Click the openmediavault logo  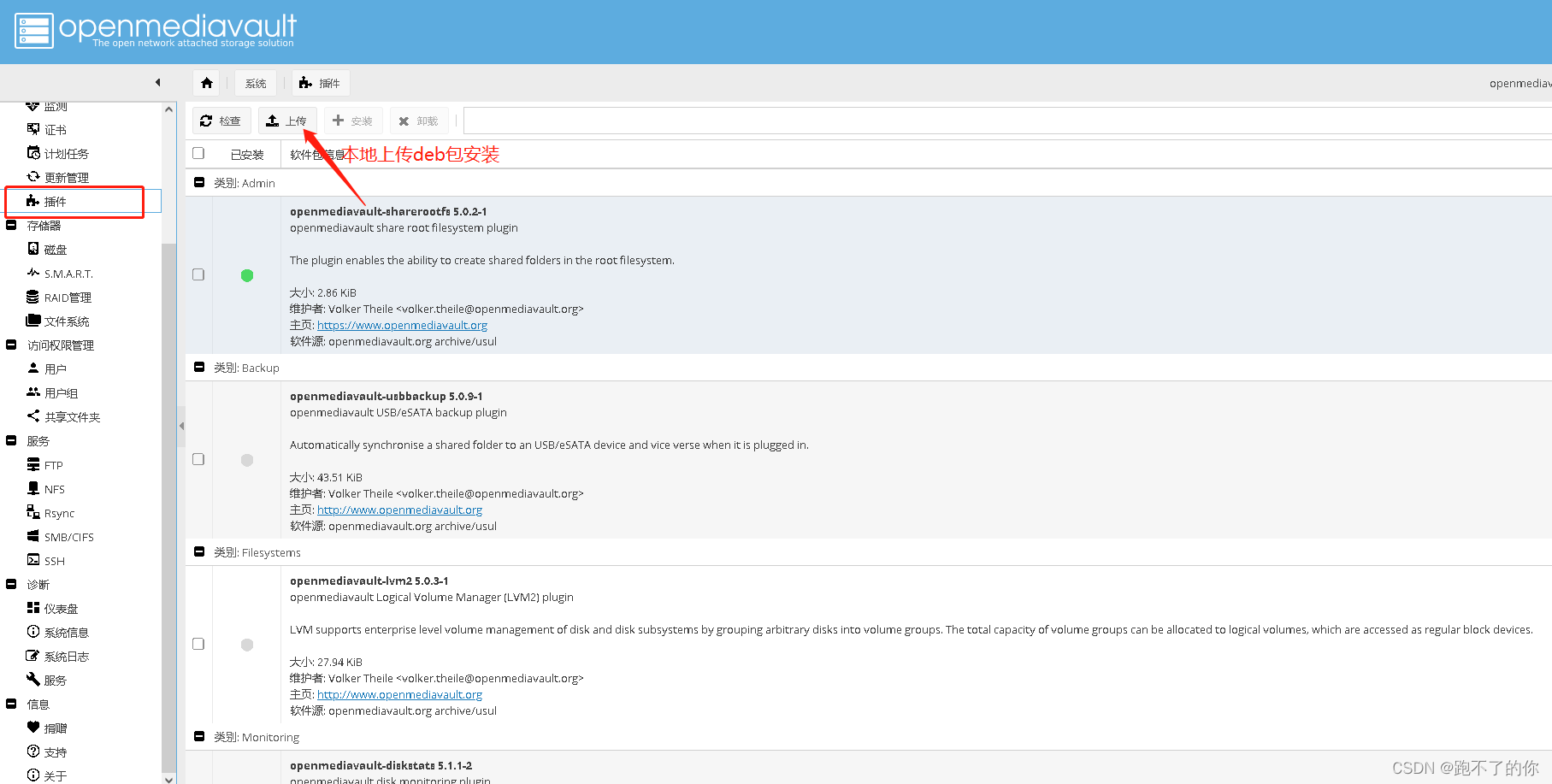coord(155,30)
